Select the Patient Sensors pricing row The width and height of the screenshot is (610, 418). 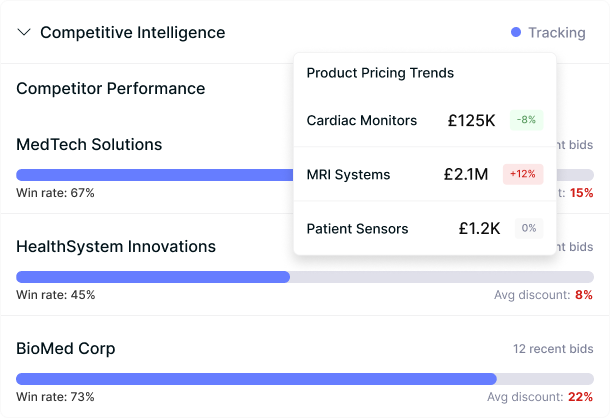point(357,229)
